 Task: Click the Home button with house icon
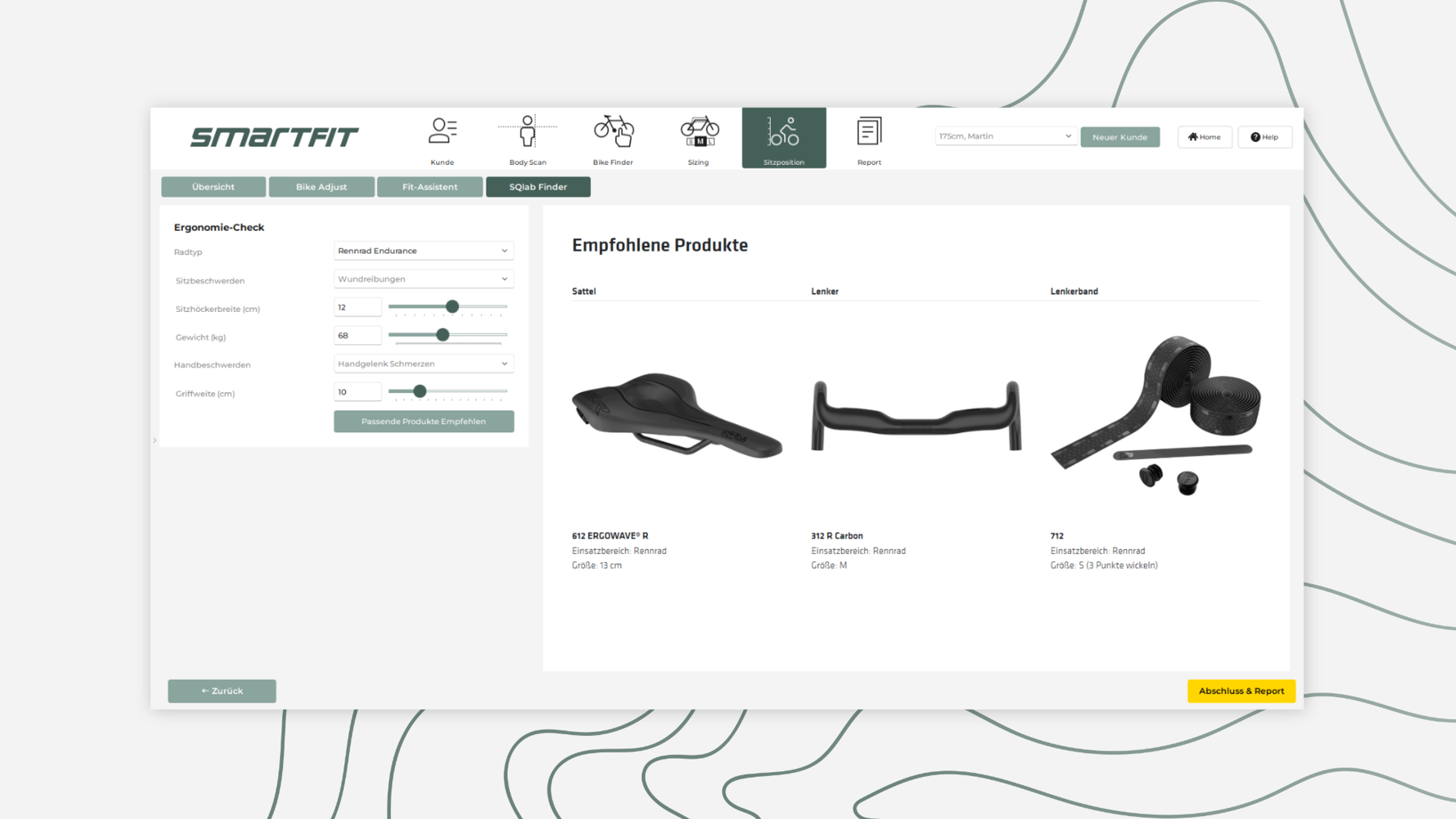1205,137
